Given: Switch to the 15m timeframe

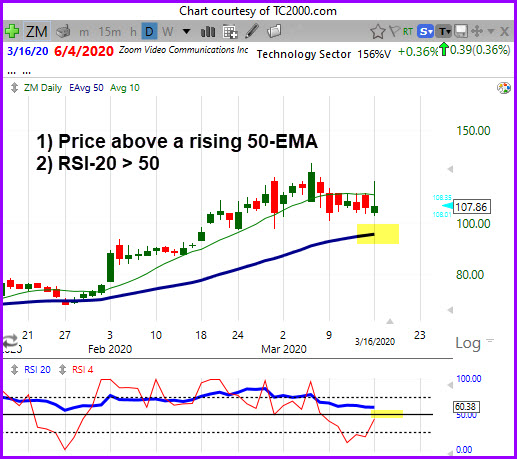Looking at the screenshot, I should point(110,32).
